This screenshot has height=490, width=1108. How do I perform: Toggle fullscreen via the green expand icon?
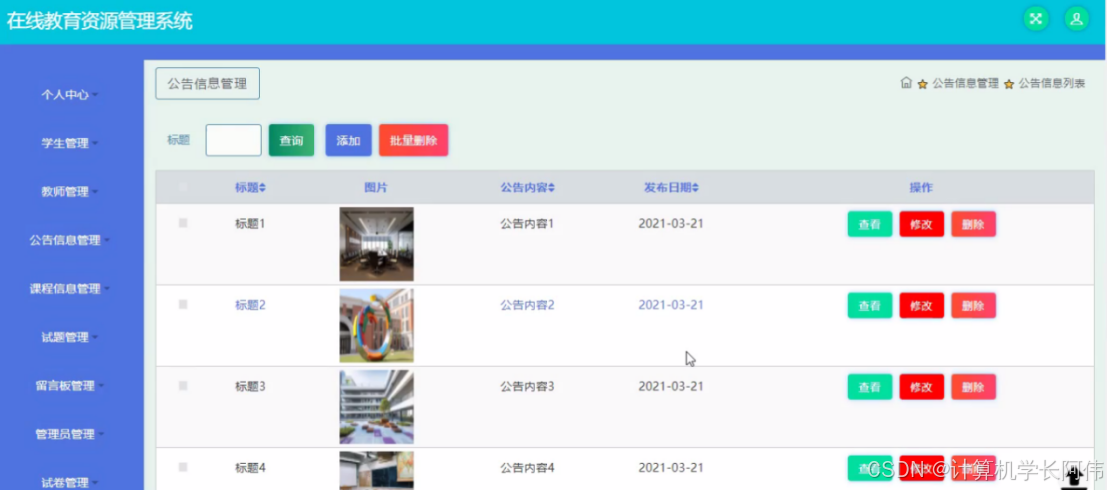tap(1036, 19)
